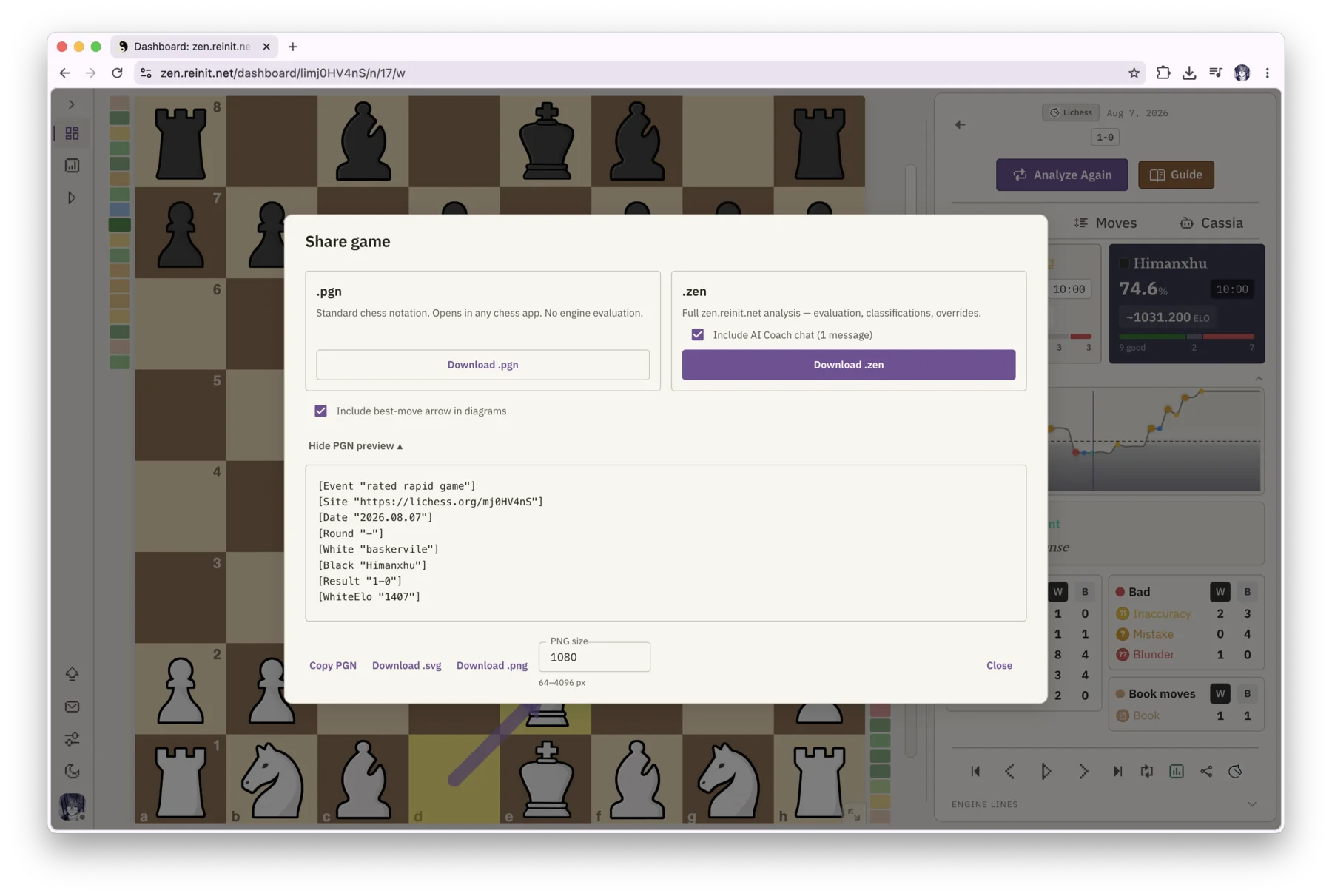This screenshot has height=896, width=1332.
Task: Open the Chrome profile avatar
Action: [1242, 73]
